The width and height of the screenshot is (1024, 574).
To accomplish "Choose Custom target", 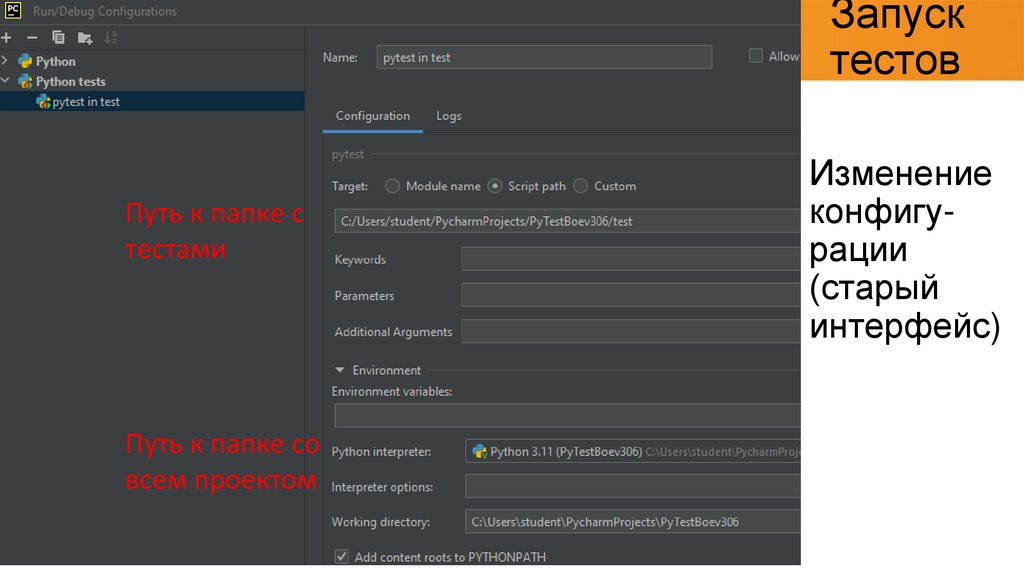I will tap(581, 186).
